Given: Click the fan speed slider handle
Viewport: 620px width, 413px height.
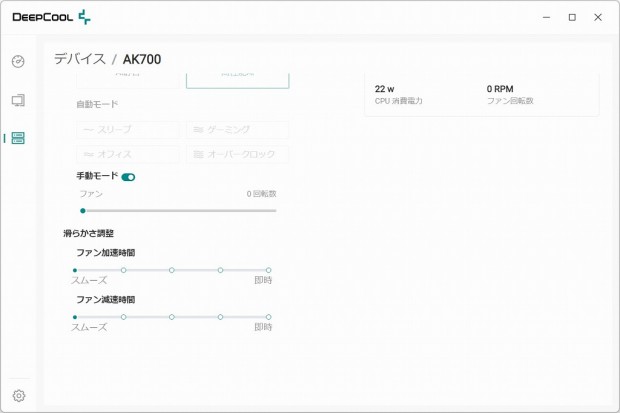Looking at the screenshot, I should (83, 211).
